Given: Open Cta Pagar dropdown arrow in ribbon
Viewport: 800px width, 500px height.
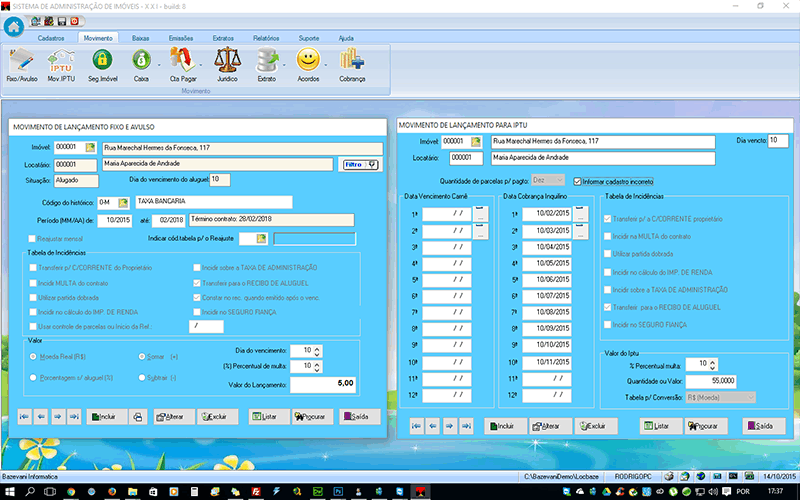Looking at the screenshot, I should [x=201, y=65].
